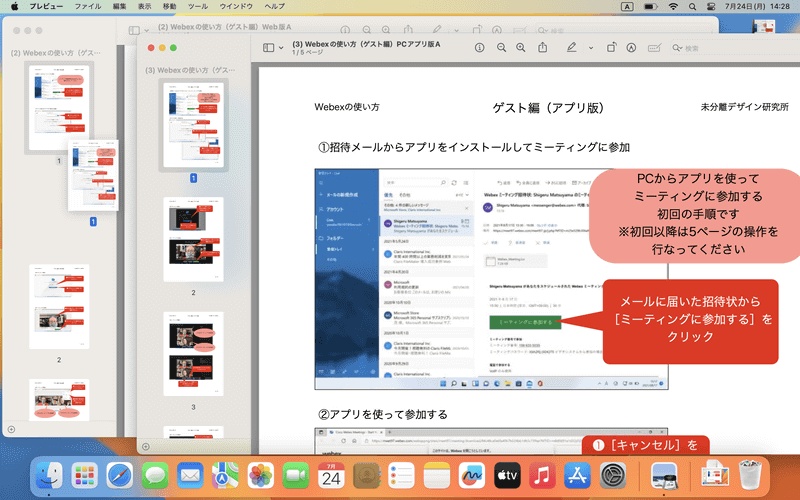Image resolution: width=800 pixels, height=500 pixels.
Task: Open the Wi-Fi menu in menu bar
Action: pyautogui.click(x=673, y=6)
